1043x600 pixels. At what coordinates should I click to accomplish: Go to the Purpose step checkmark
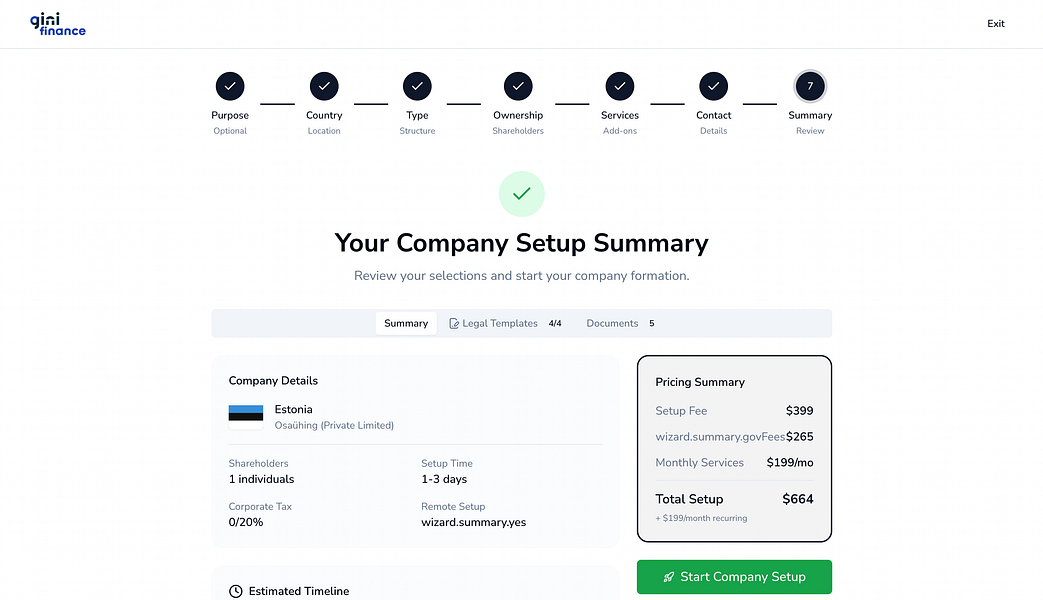(230, 87)
